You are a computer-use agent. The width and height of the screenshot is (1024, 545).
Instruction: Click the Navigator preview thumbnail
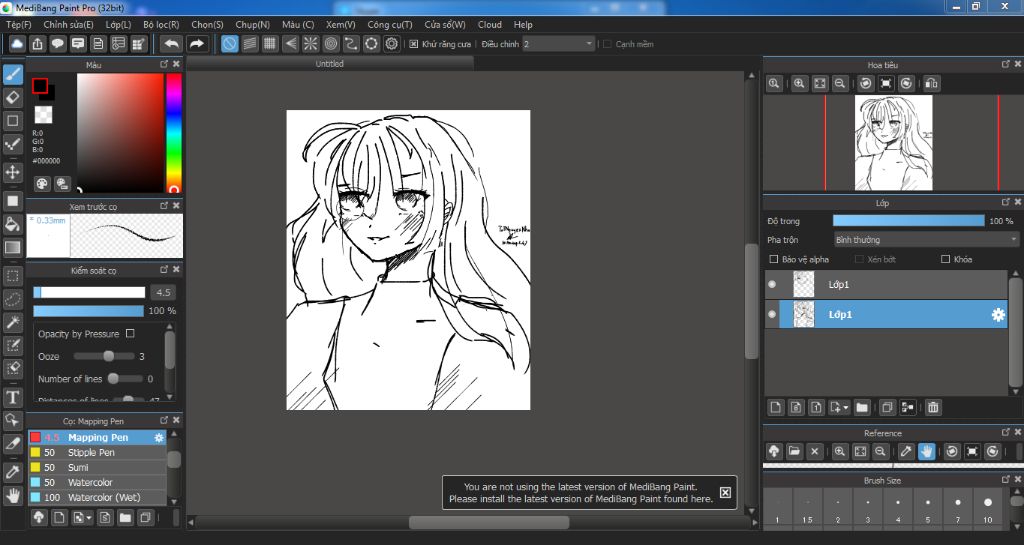point(893,142)
